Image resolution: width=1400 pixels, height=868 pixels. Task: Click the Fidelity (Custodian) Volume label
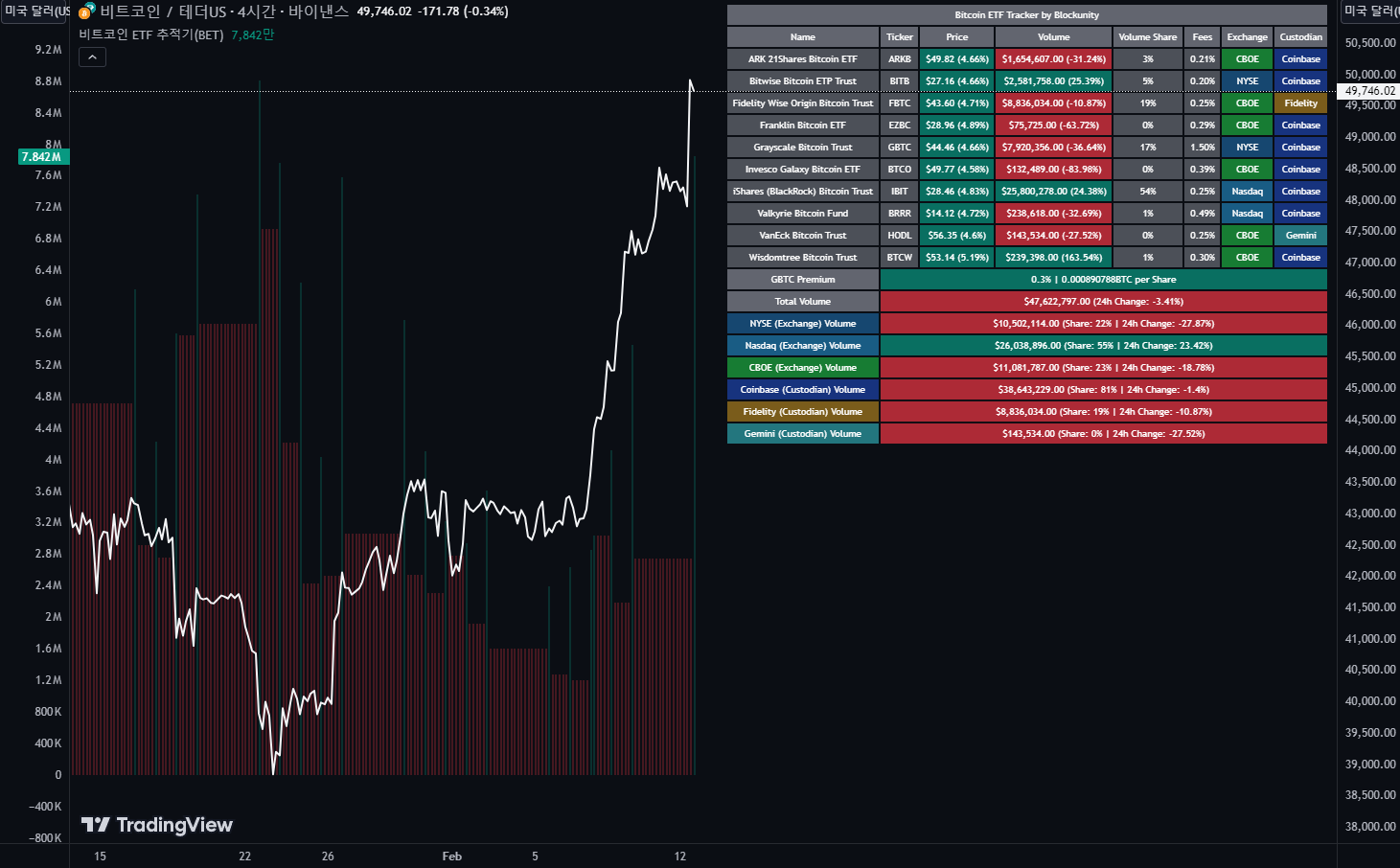tap(803, 412)
